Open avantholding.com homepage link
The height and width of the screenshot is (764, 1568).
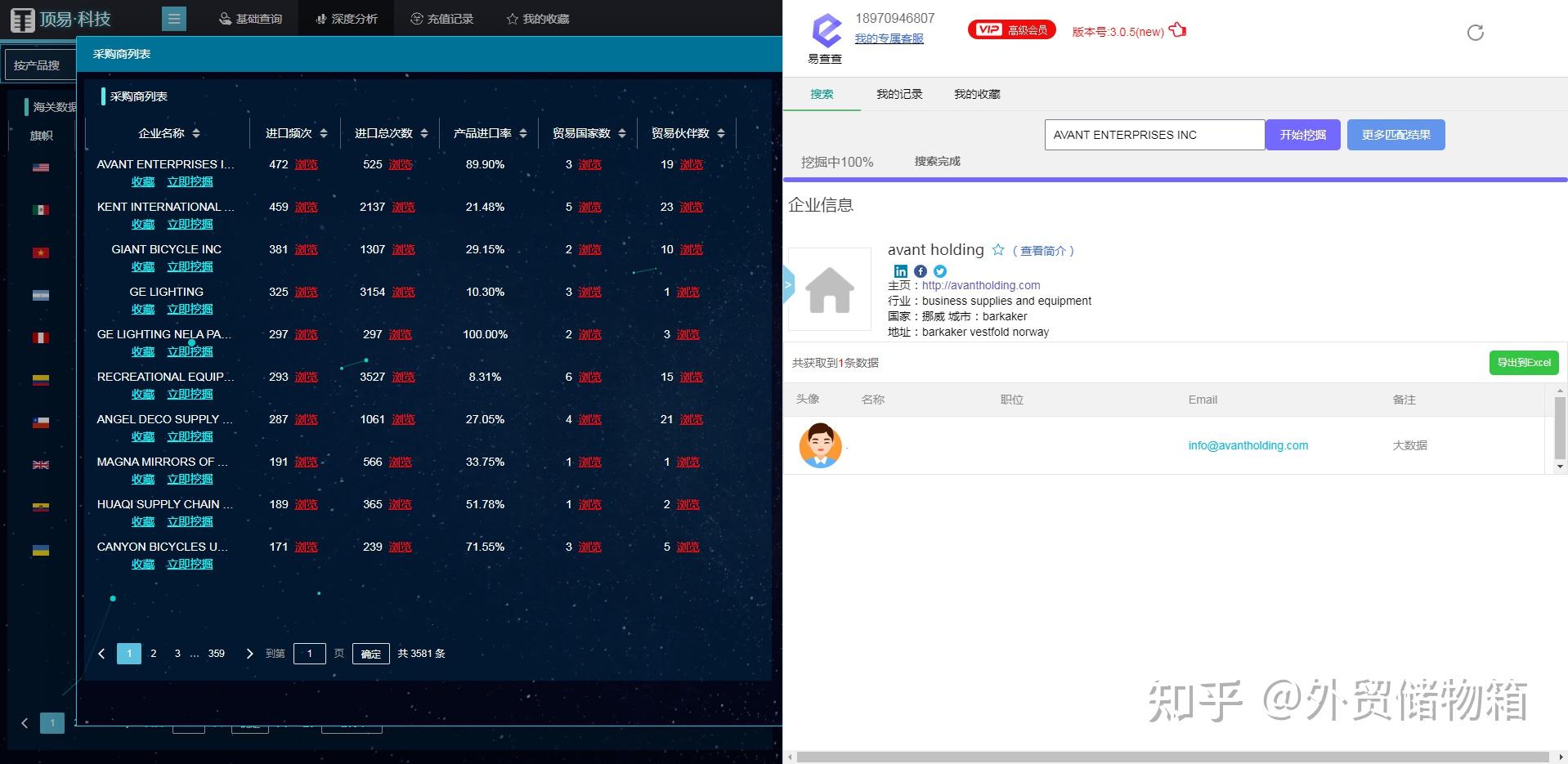pyautogui.click(x=981, y=285)
